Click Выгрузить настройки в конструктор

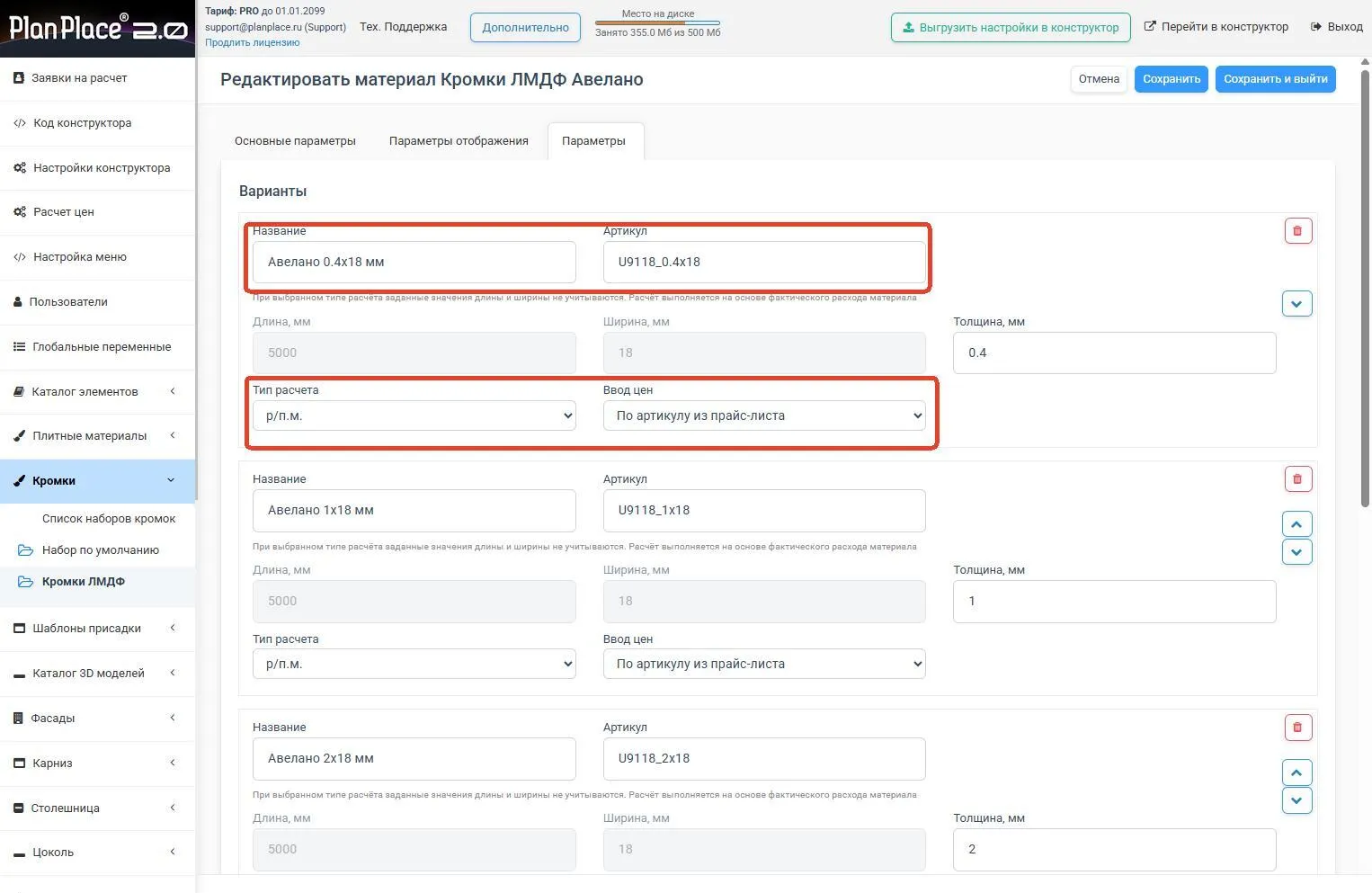1011,27
